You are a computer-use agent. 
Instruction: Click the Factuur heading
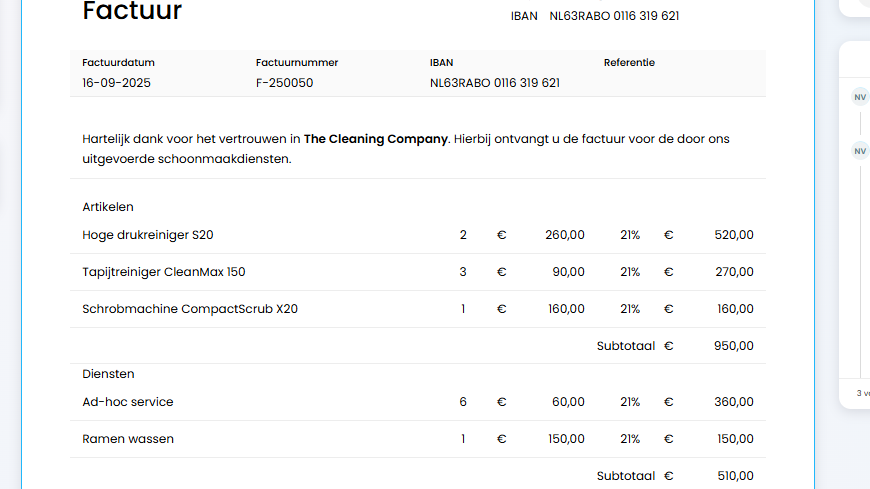click(x=132, y=12)
